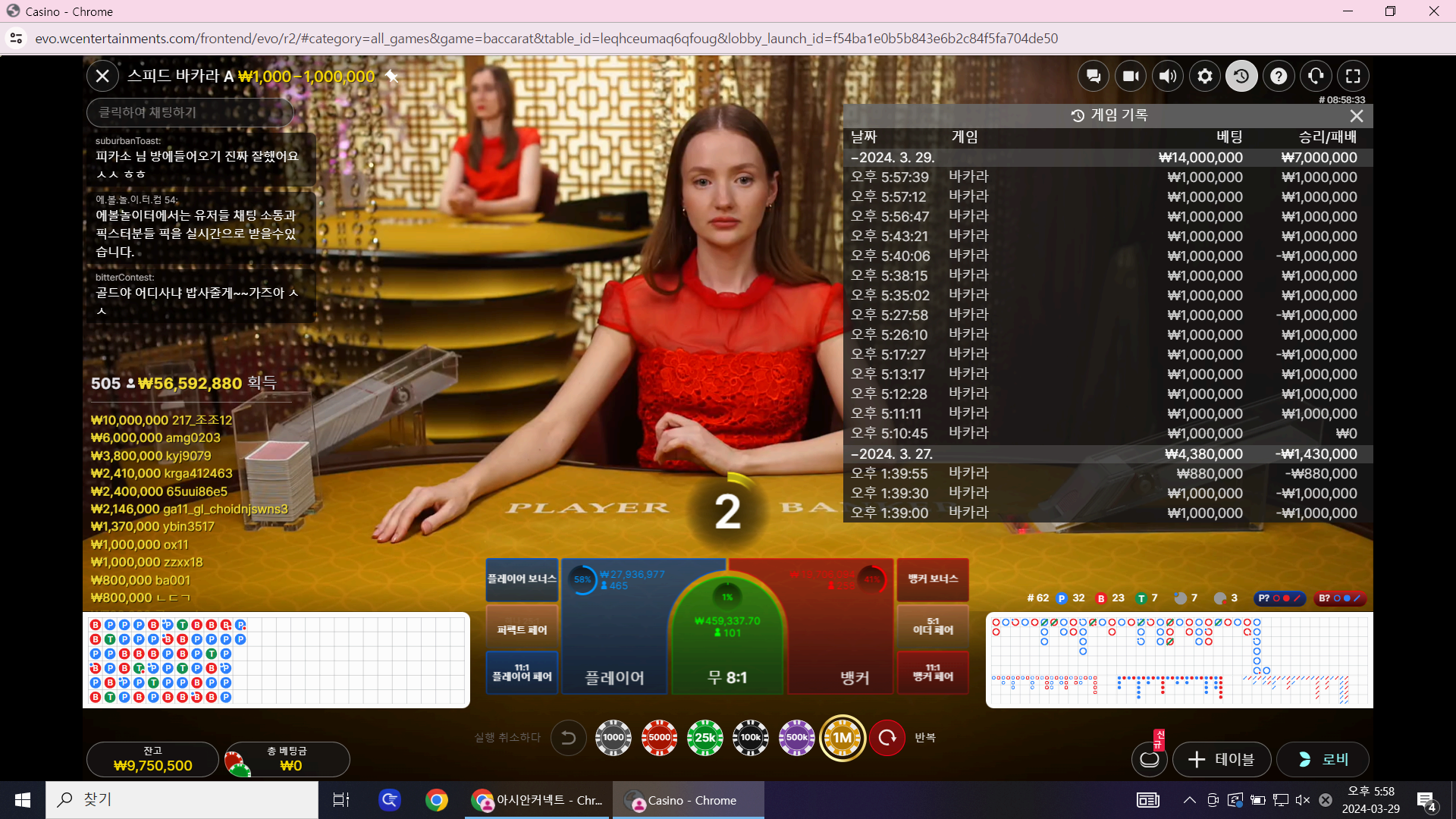Select the 25k green chip
This screenshot has width=1456, height=819.
(x=704, y=737)
